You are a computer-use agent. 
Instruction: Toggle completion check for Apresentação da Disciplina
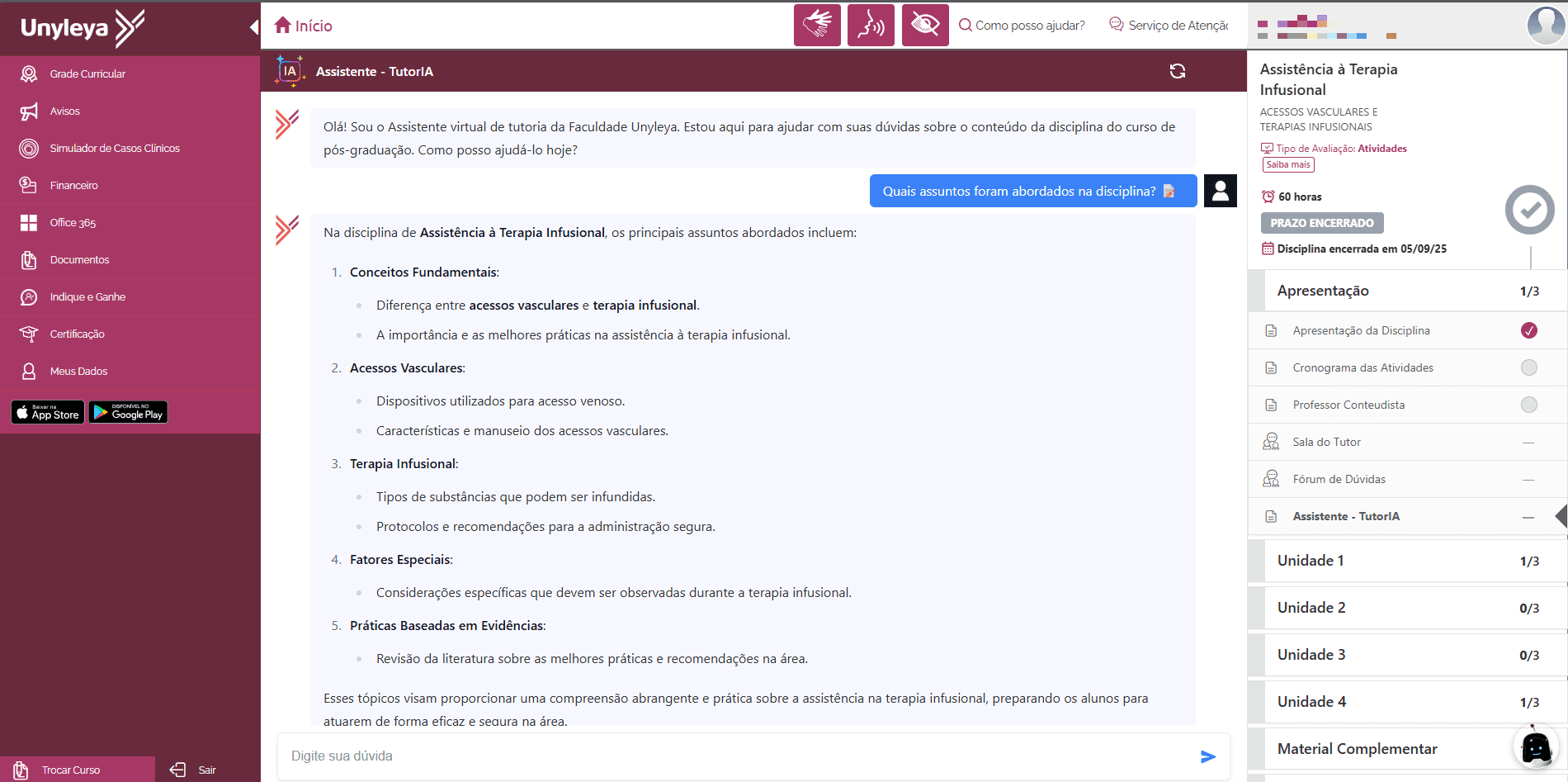coord(1529,330)
